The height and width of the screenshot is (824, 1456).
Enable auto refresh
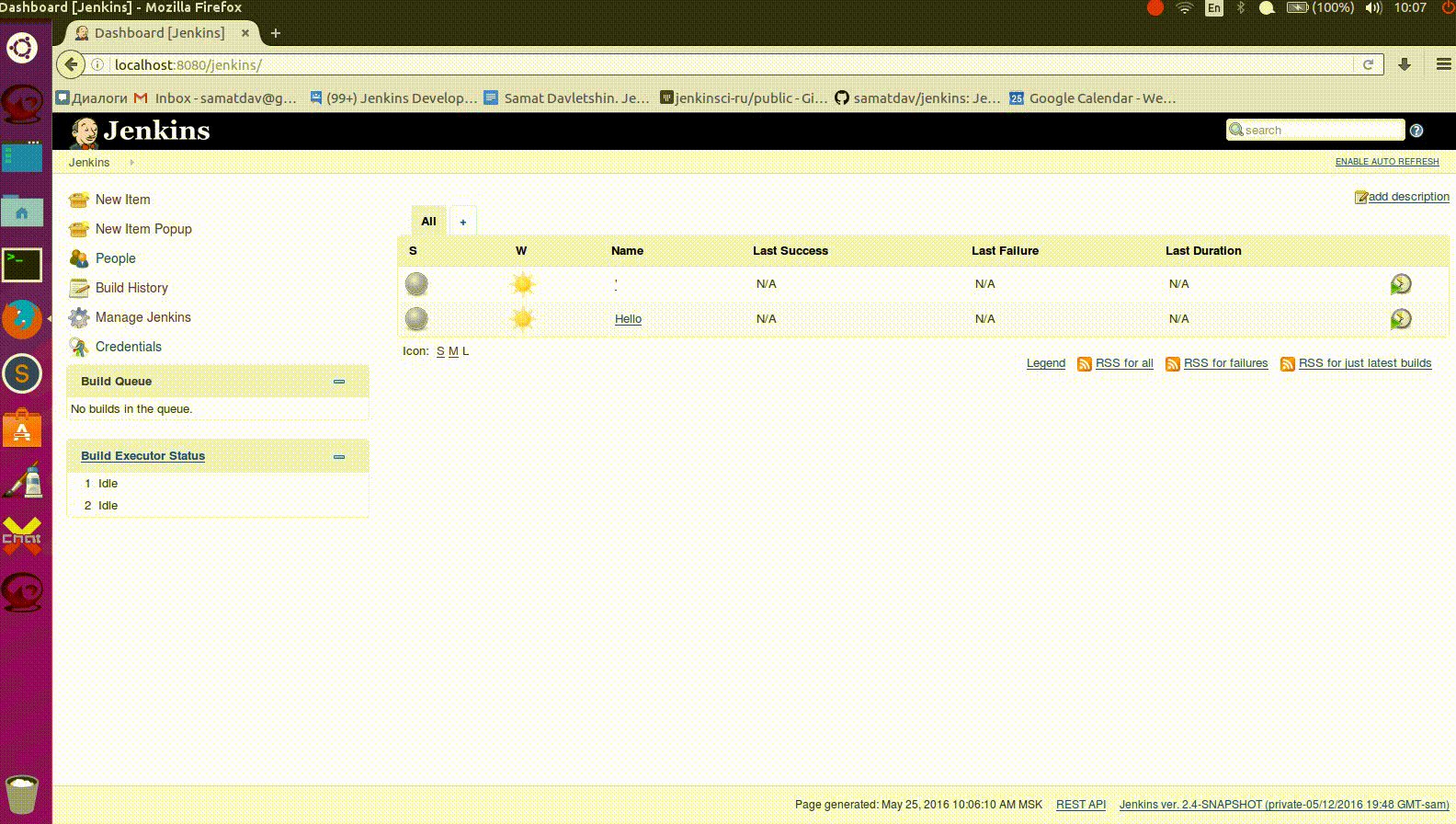pyautogui.click(x=1386, y=162)
